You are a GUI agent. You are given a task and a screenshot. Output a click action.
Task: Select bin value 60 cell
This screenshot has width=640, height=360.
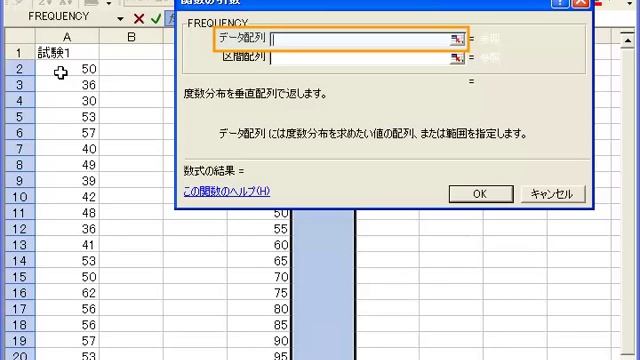(x=259, y=245)
